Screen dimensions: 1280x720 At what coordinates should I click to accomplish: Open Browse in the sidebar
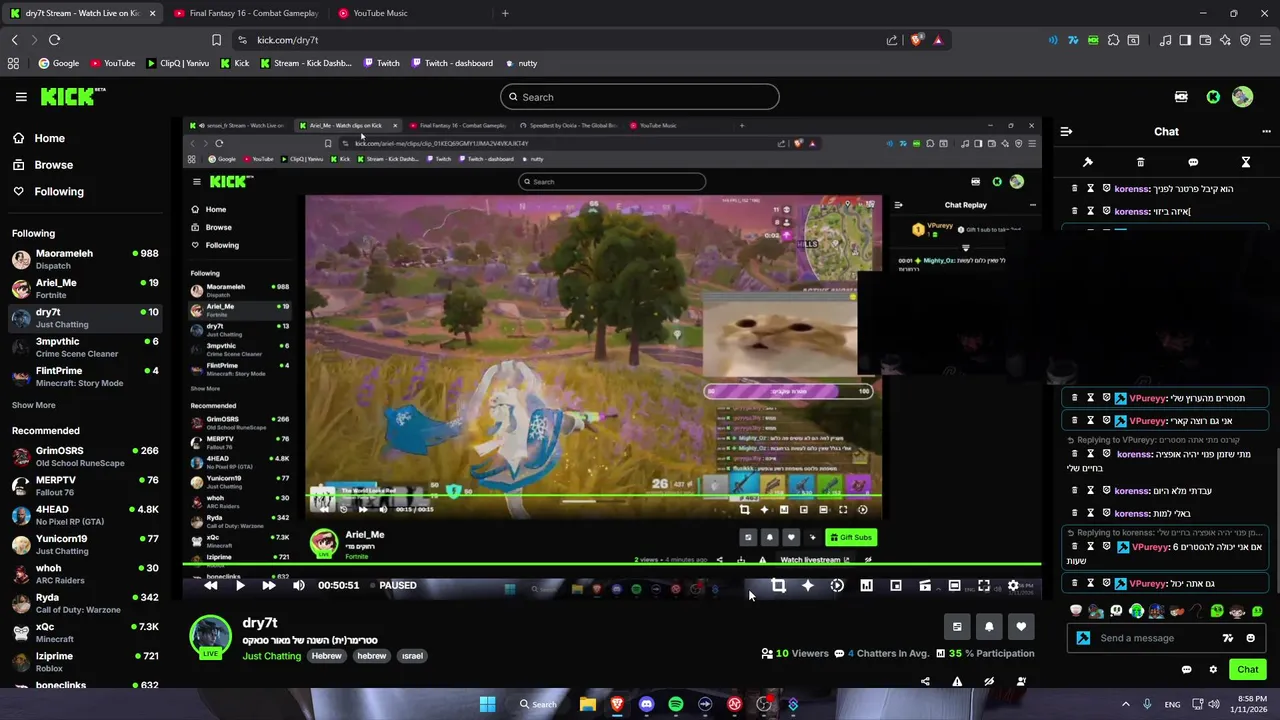43,165
